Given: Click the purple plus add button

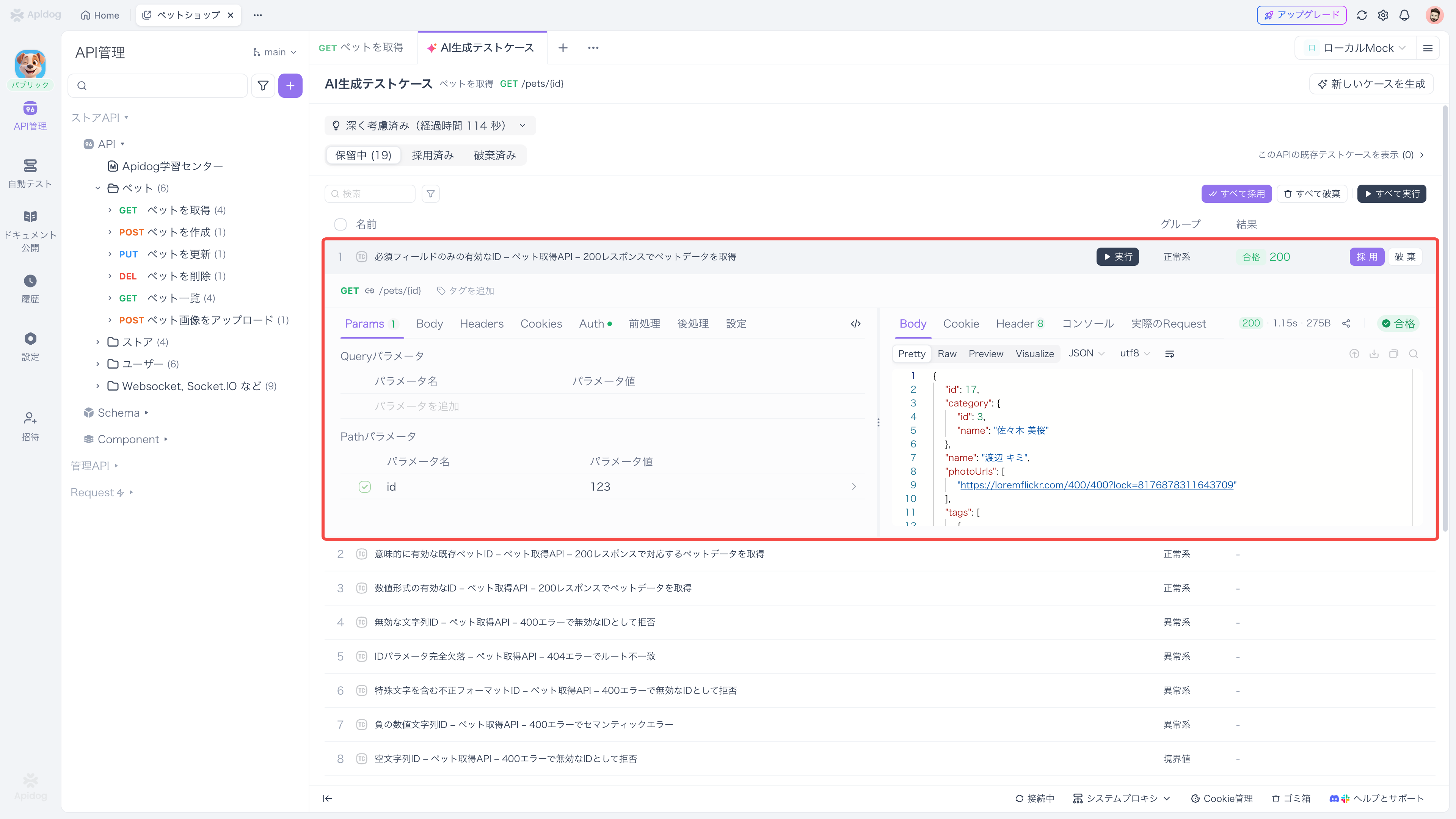Looking at the screenshot, I should [290, 85].
